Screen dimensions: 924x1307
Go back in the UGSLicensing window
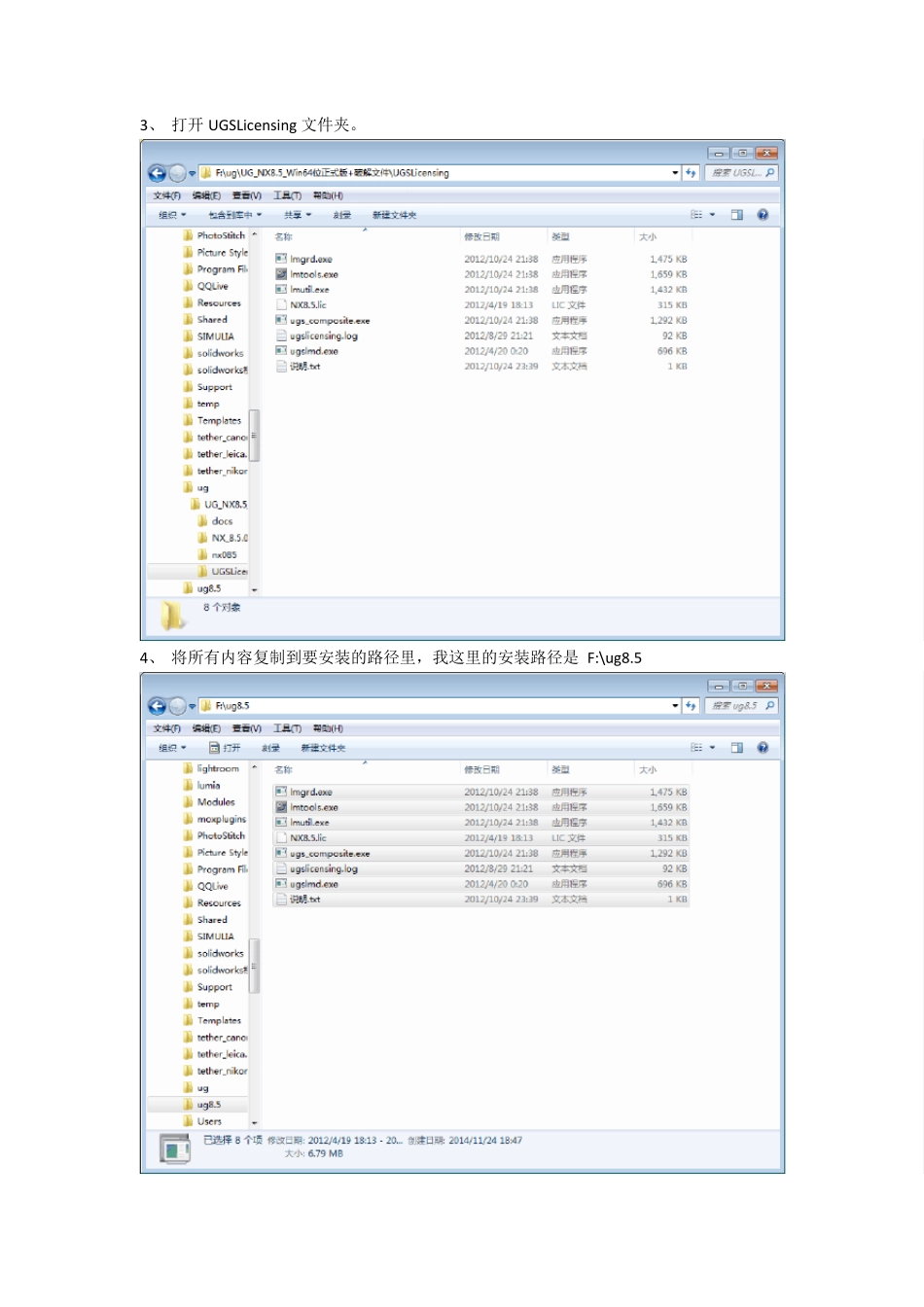point(157,173)
